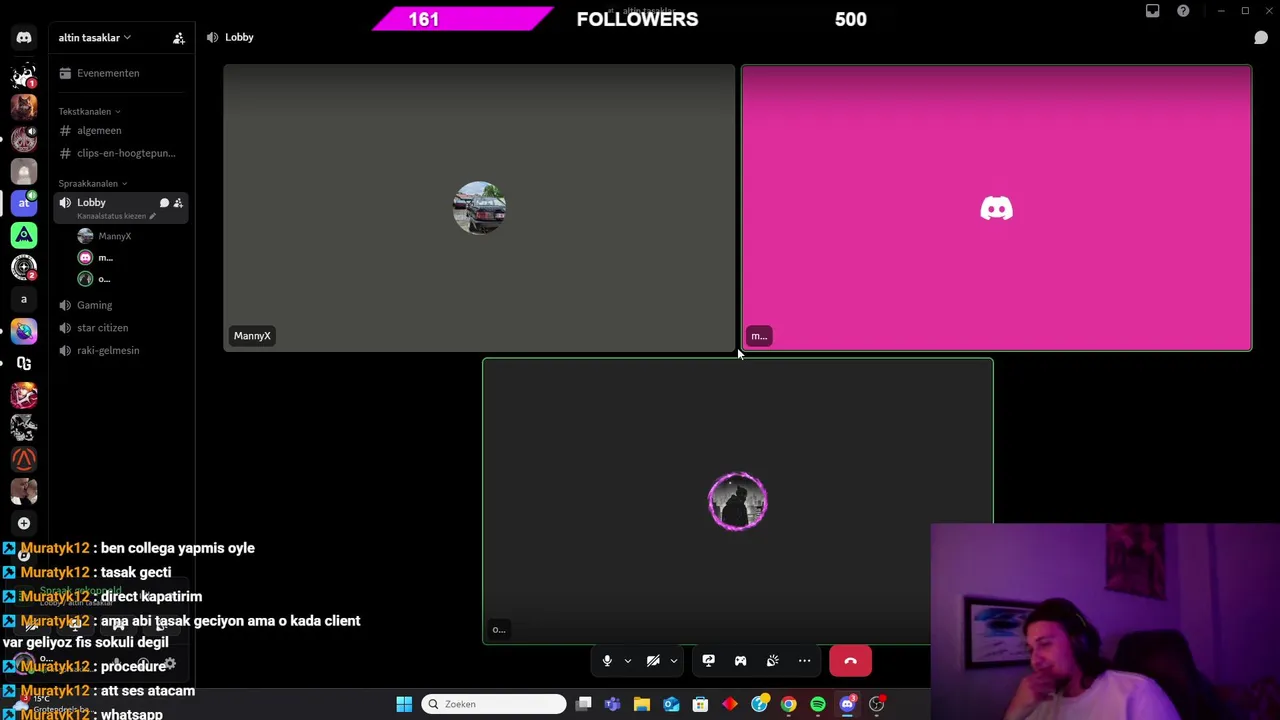Screen dimensions: 1280x720
Task: Turn on the camera toggle
Action: pyautogui.click(x=653, y=661)
